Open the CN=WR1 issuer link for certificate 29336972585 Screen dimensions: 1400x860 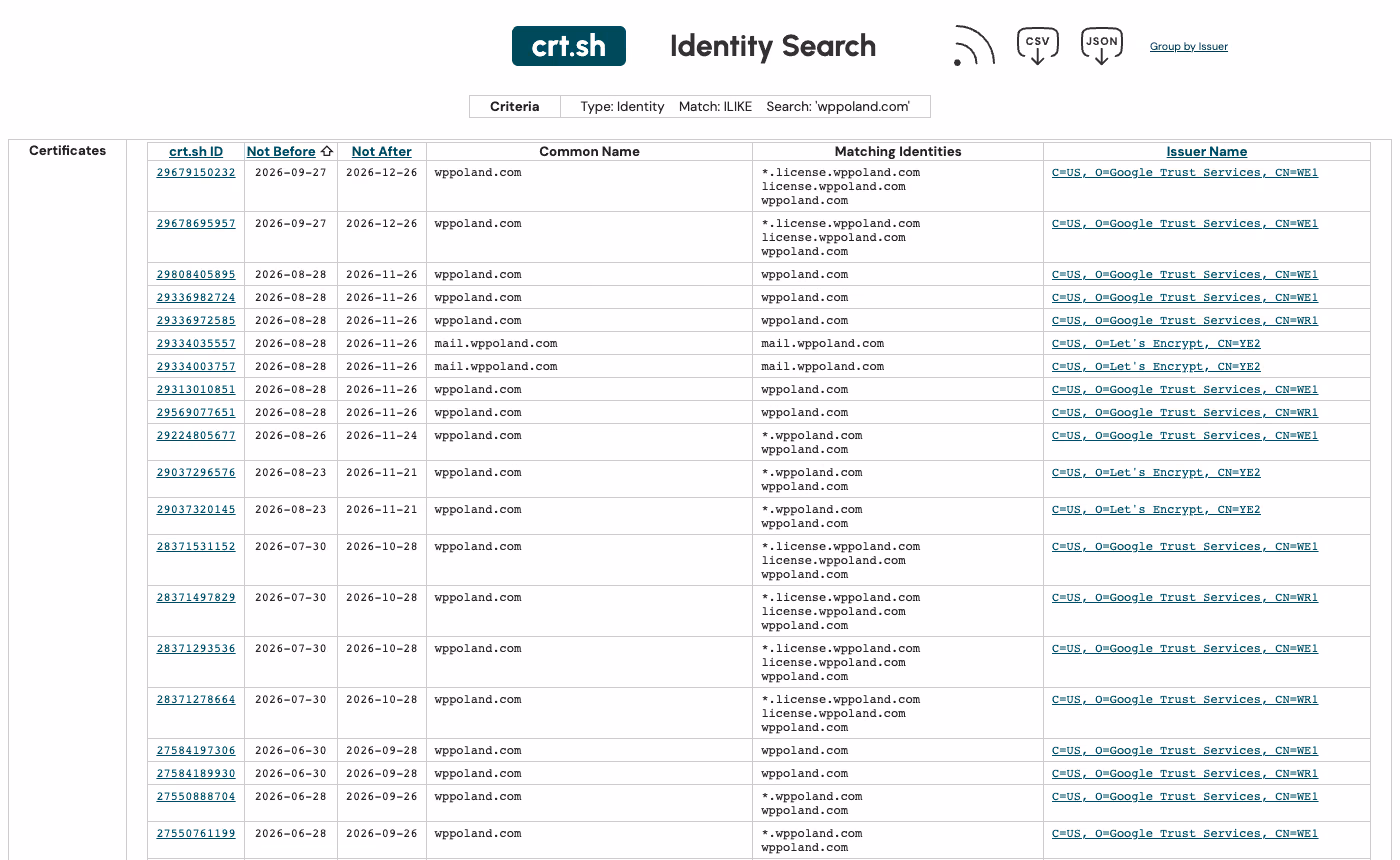tap(1185, 320)
